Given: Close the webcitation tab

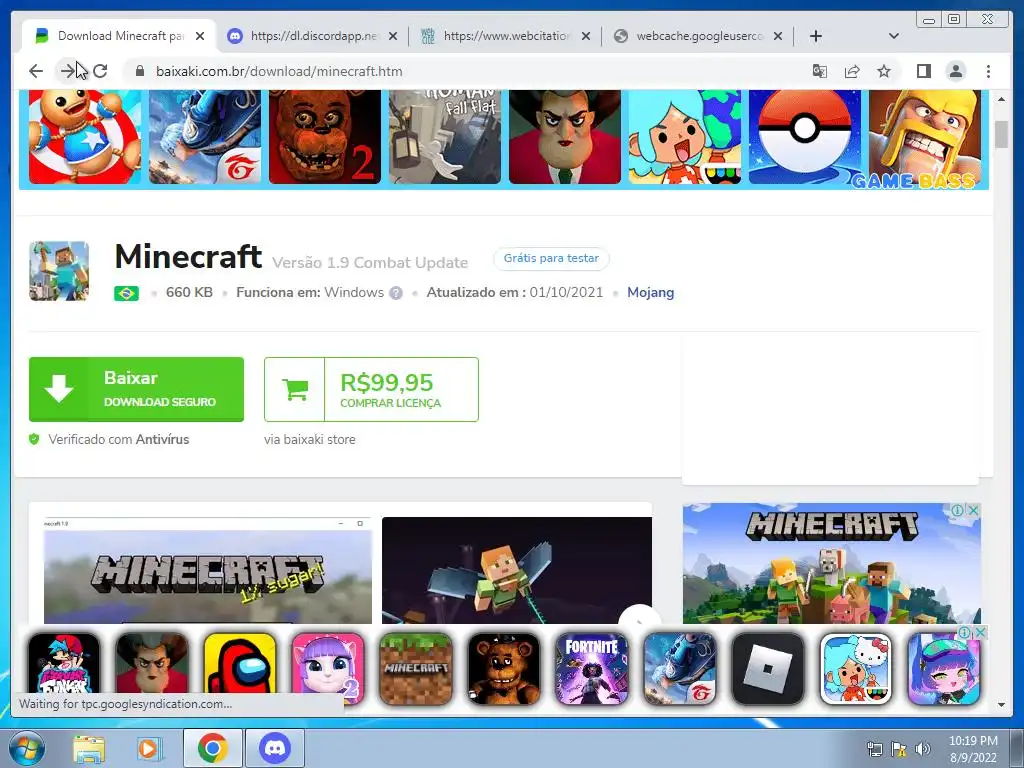Looking at the screenshot, I should (x=586, y=36).
